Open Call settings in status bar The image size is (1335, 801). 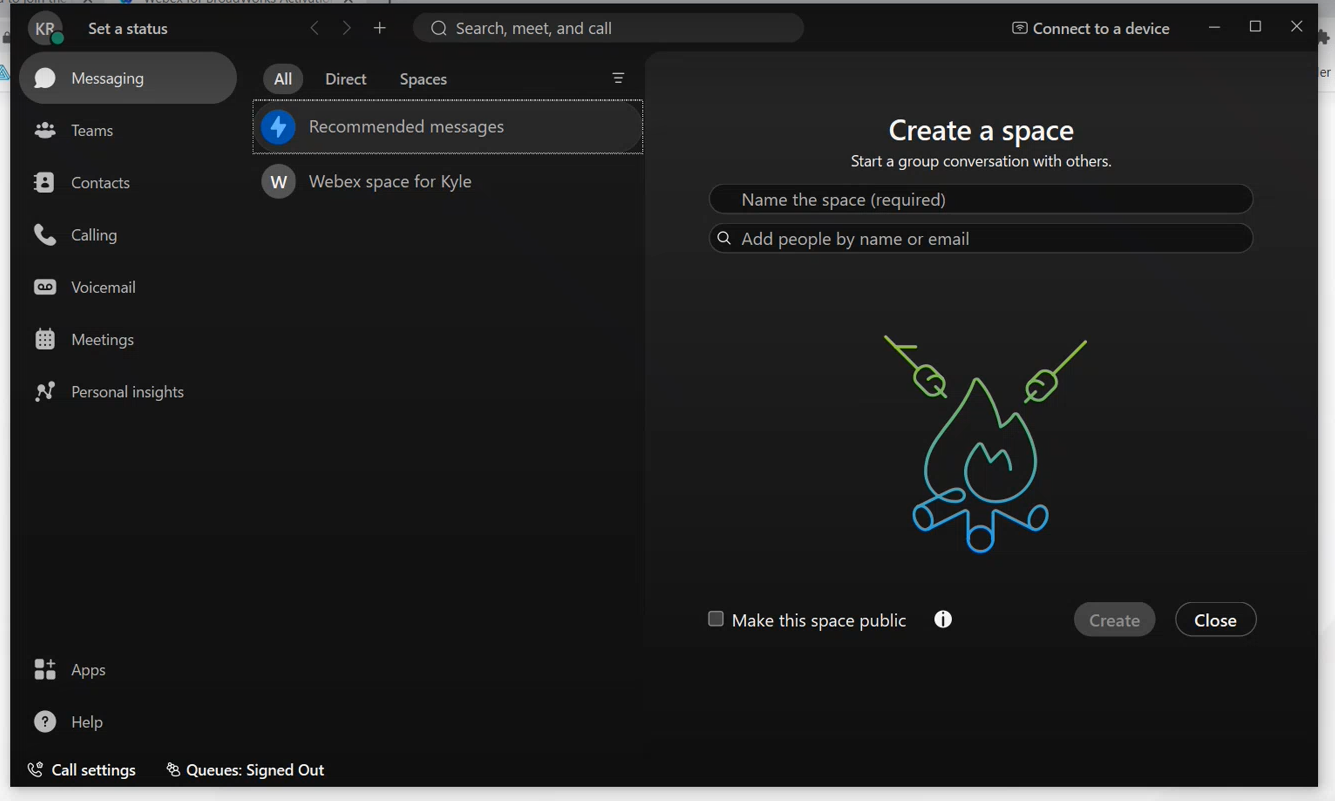82,770
